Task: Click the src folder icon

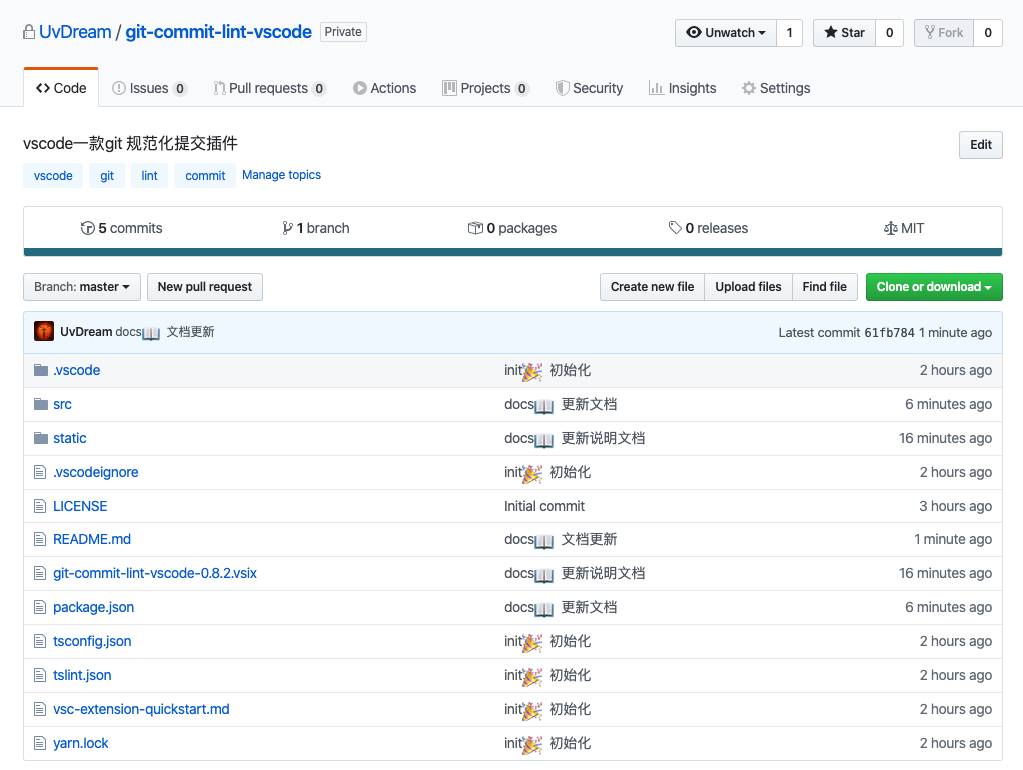Action: pos(41,404)
